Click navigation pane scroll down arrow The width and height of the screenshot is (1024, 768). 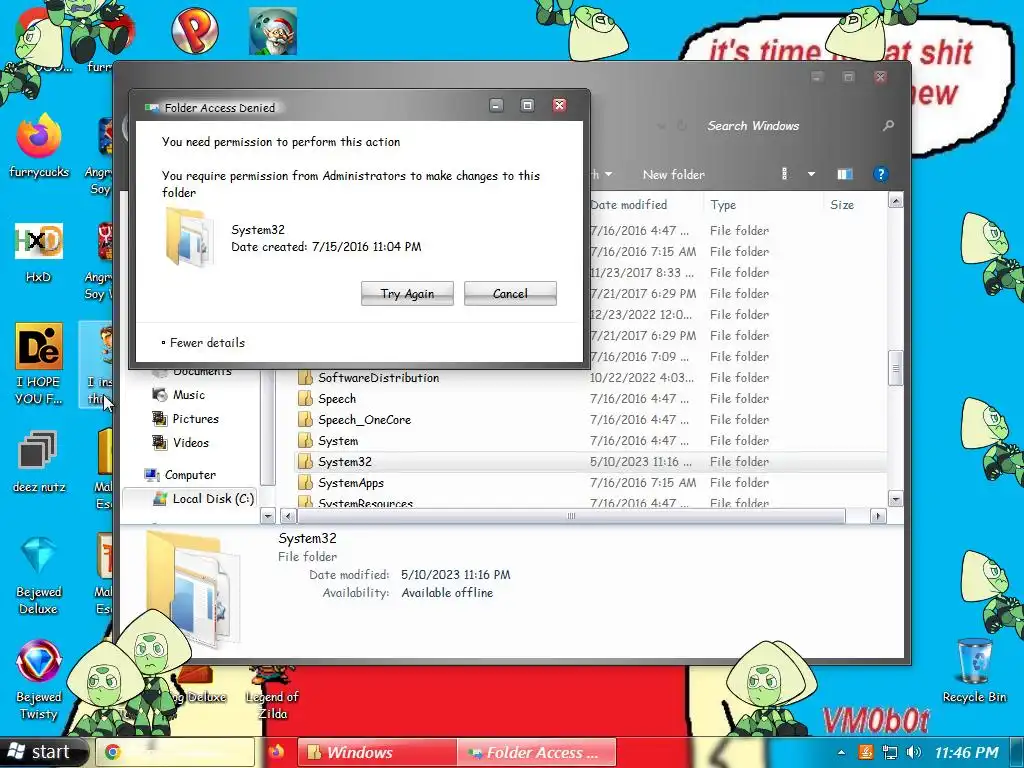268,516
